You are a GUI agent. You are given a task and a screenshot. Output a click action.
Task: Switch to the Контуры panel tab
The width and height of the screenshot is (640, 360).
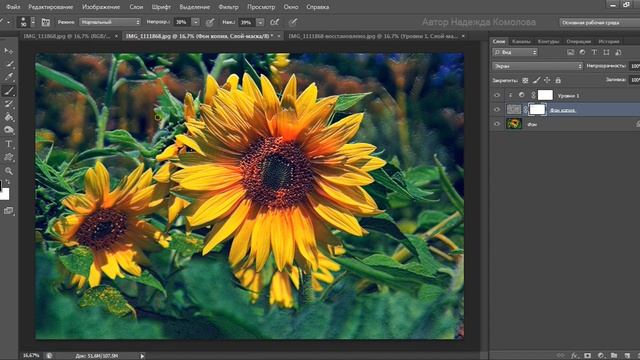point(548,41)
